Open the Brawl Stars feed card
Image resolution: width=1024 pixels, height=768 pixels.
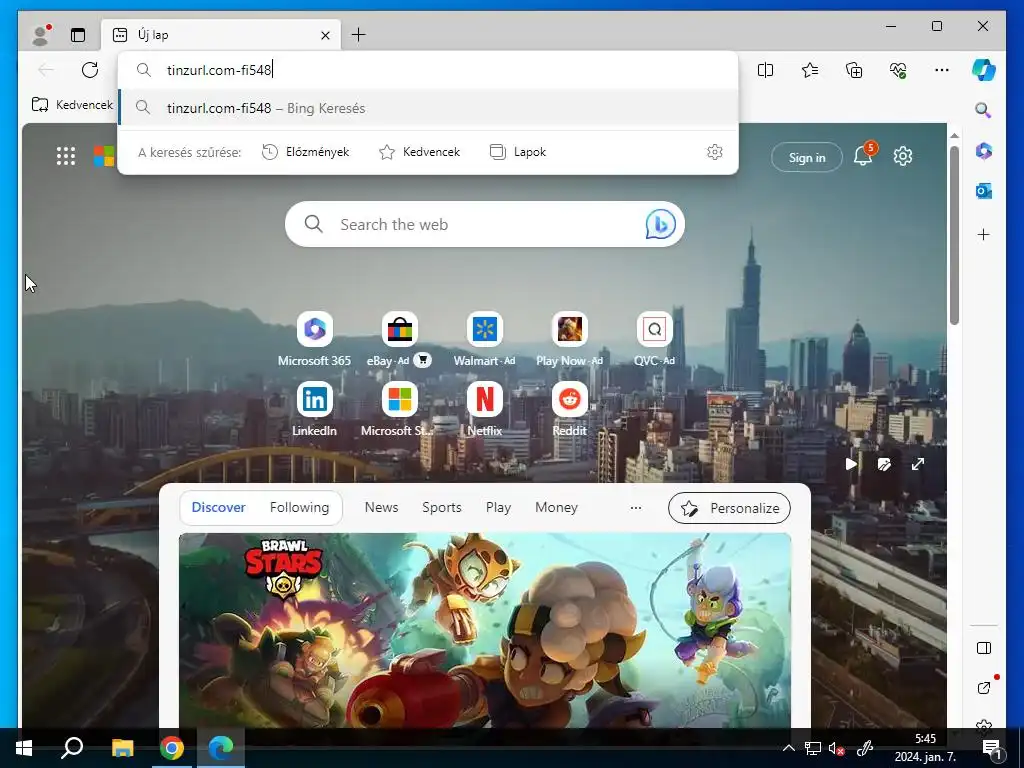coord(485,630)
